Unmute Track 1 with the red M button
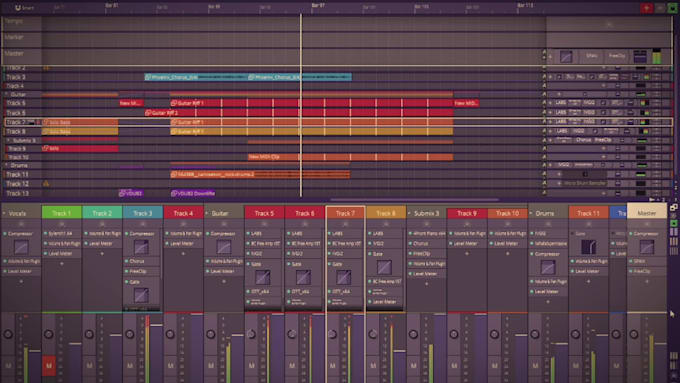Viewport: 680px width, 383px height. pos(49,366)
